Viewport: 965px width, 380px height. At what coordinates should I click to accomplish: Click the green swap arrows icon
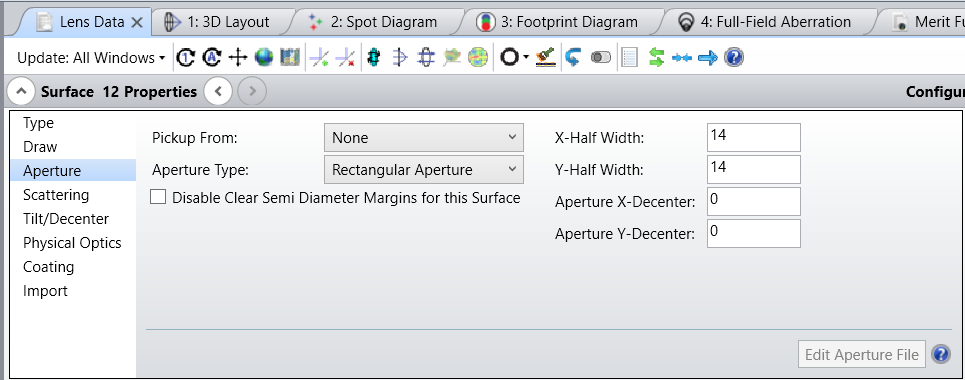657,58
